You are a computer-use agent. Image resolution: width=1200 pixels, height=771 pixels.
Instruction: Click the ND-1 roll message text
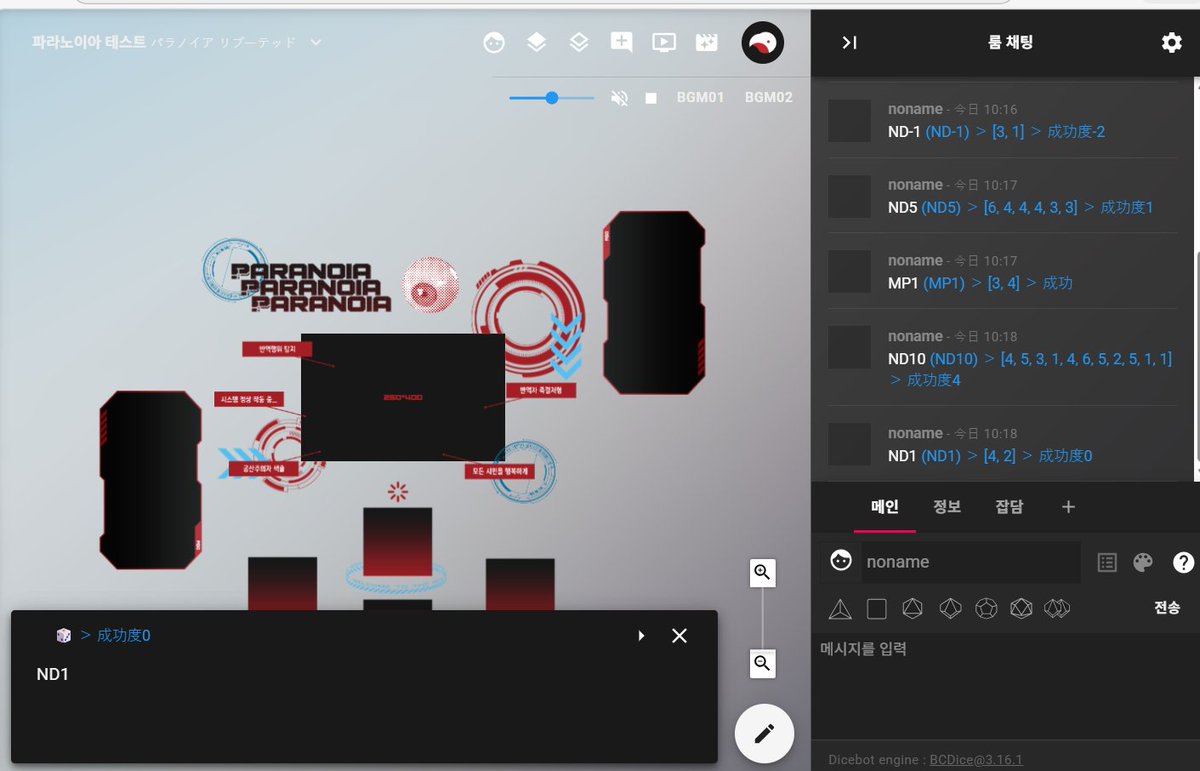[x=996, y=132]
